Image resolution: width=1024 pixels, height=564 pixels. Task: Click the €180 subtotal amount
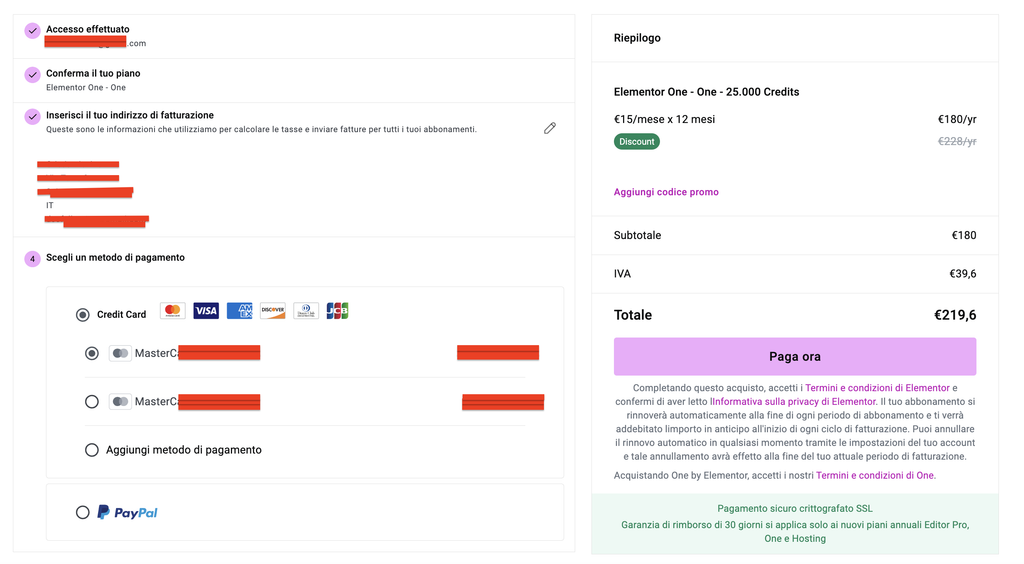[x=964, y=236]
